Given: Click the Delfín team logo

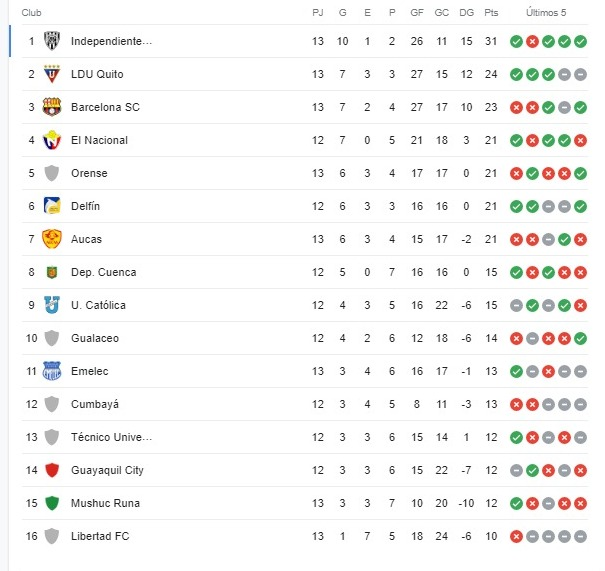Looking at the screenshot, I should coord(52,206).
